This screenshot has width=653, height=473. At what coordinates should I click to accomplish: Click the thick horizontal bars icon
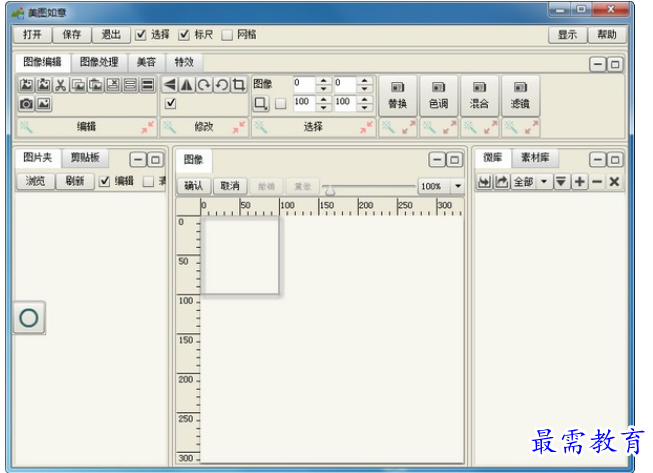pyautogui.click(x=147, y=85)
